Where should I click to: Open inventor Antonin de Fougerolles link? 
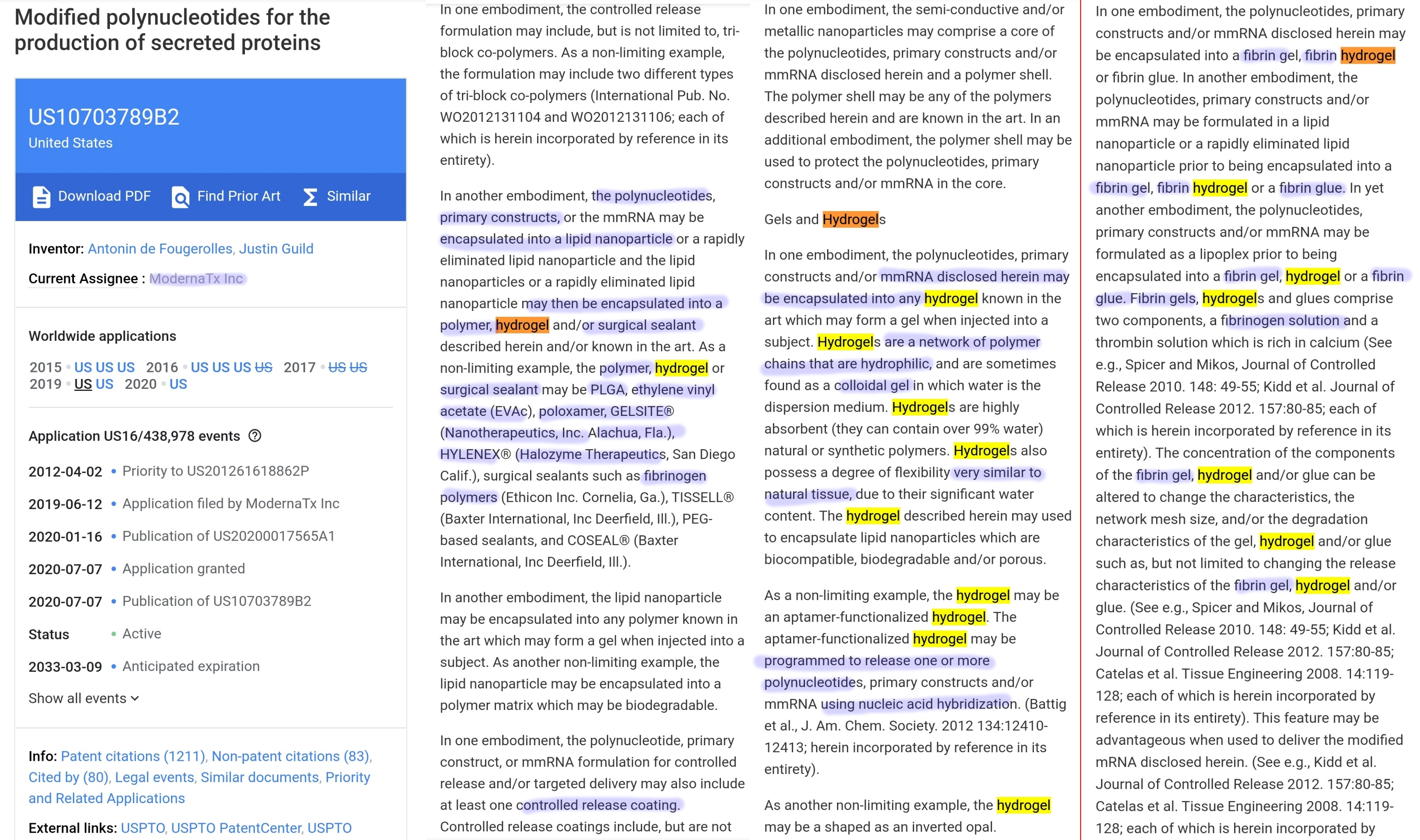(160, 249)
